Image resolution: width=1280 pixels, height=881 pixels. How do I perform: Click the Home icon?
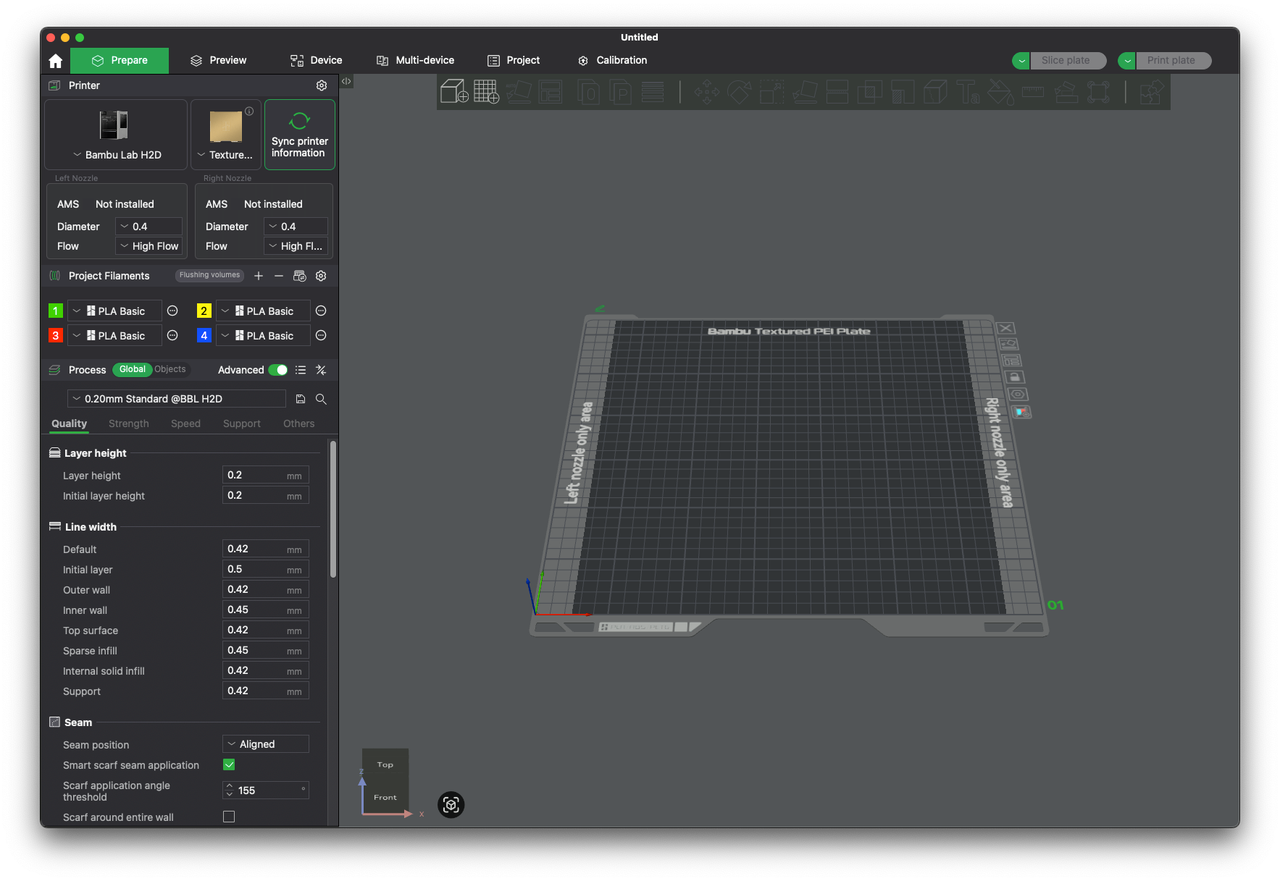(x=55, y=61)
